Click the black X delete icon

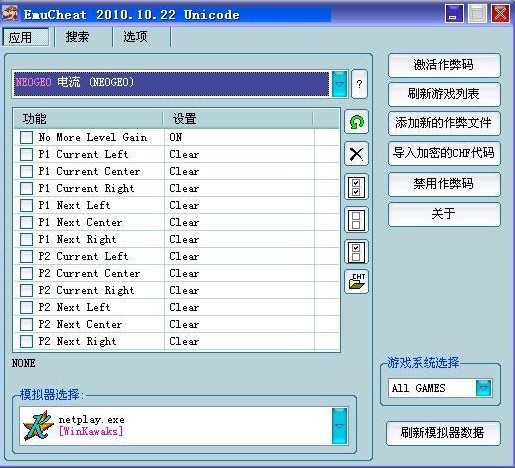[x=356, y=154]
